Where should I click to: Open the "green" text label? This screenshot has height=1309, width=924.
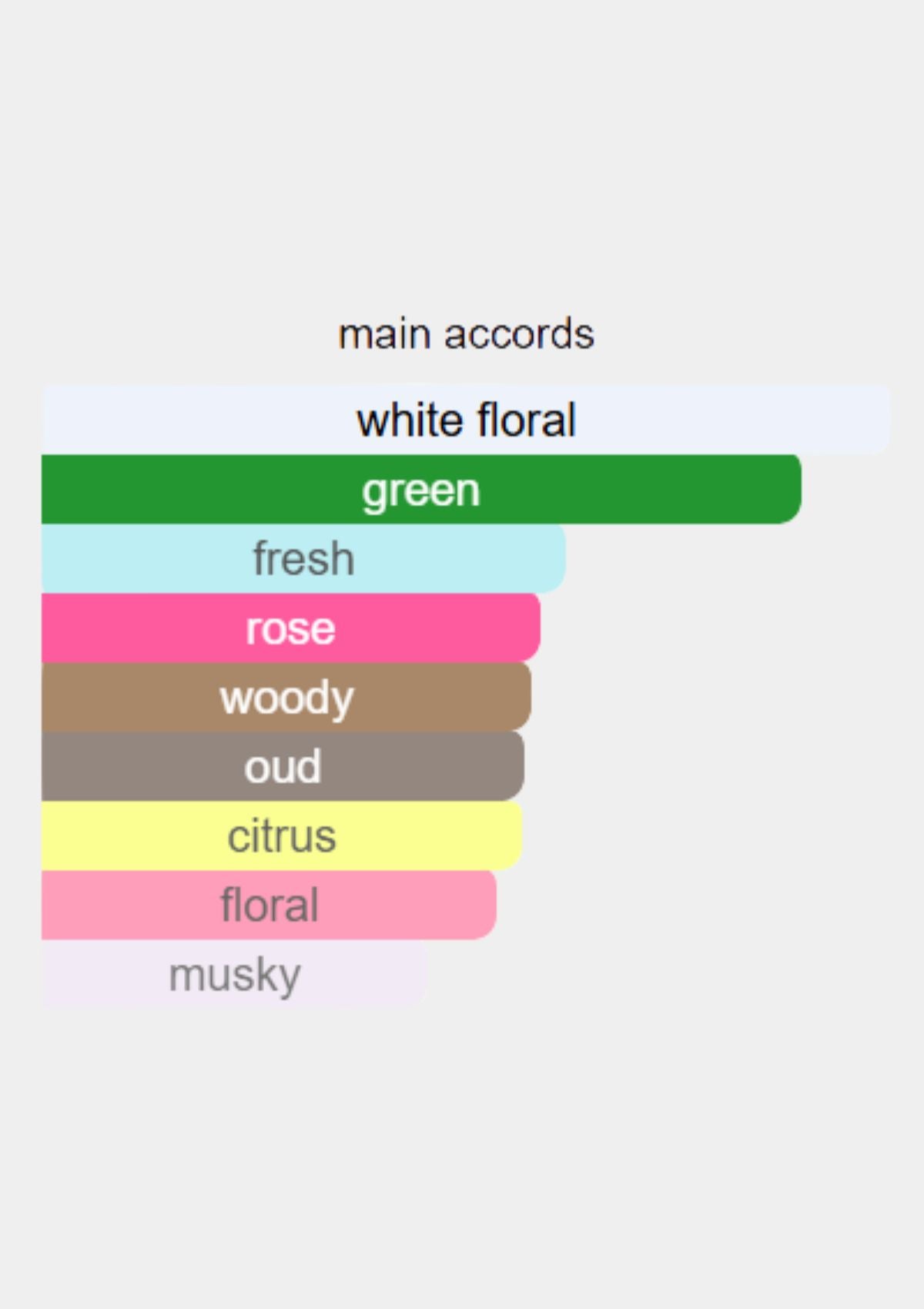coord(420,490)
